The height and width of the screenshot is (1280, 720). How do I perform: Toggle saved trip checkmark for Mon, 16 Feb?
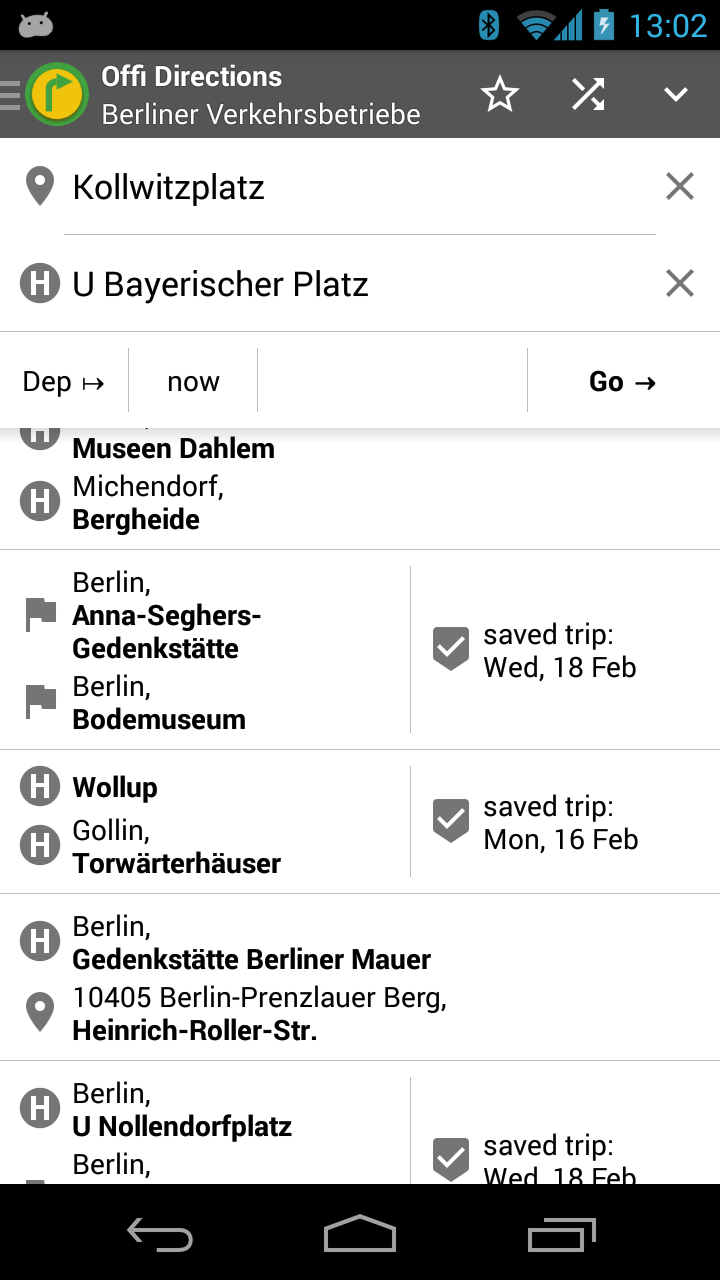point(450,821)
